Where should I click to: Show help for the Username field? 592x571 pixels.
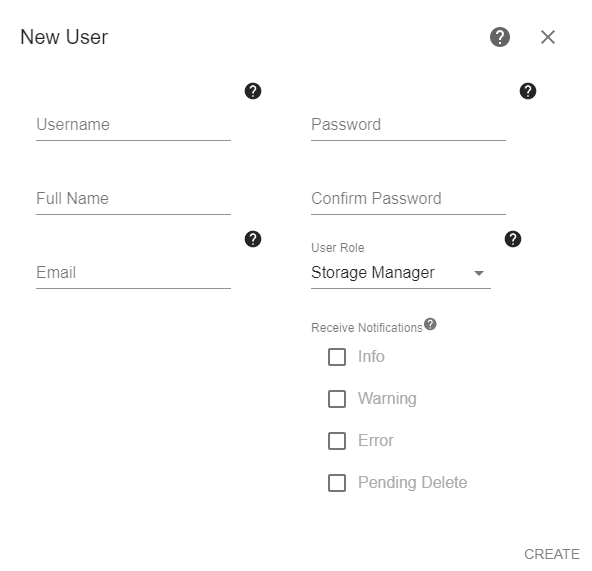253,91
